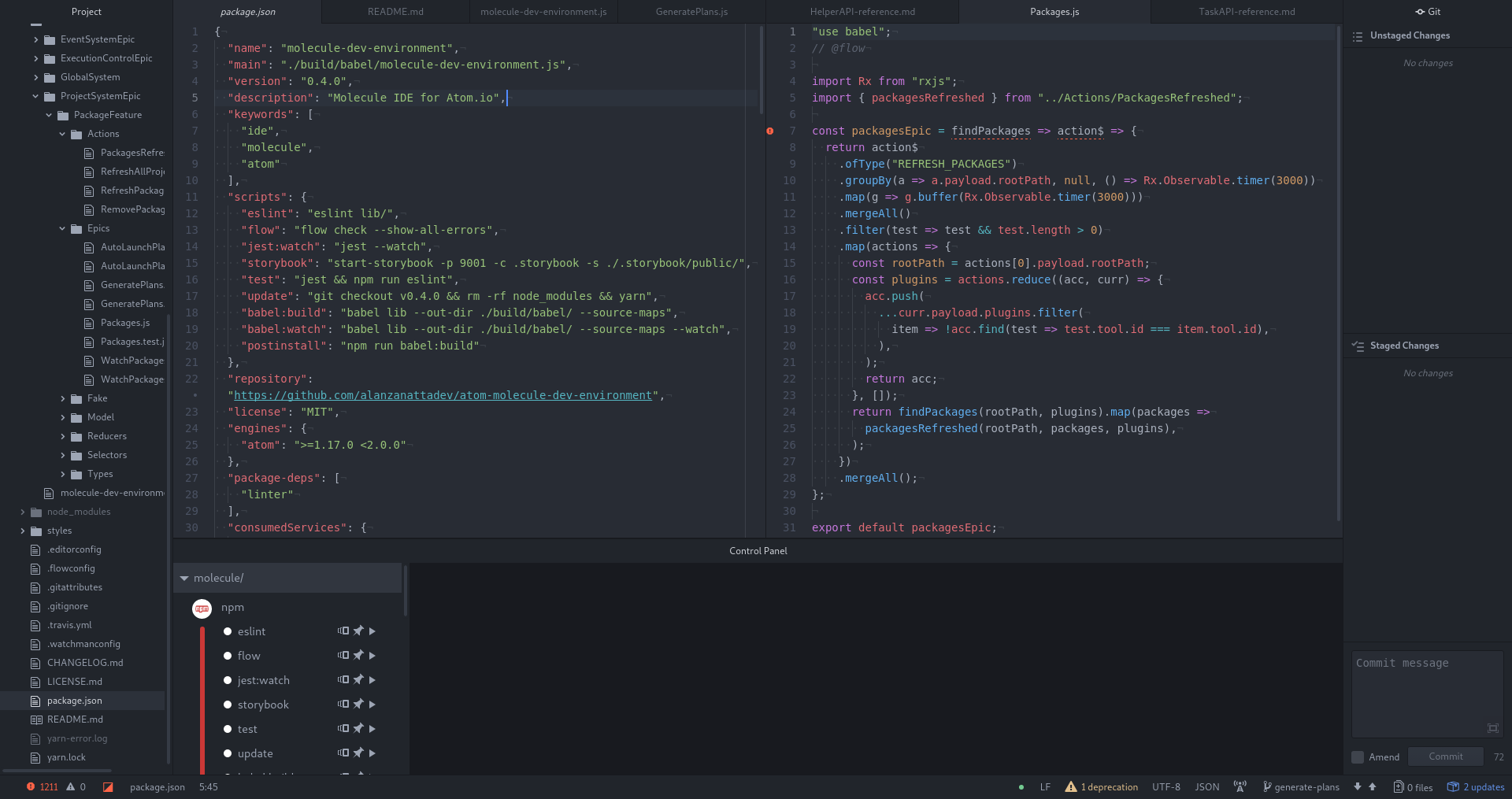
Task: Pin the update task
Action: 358,753
